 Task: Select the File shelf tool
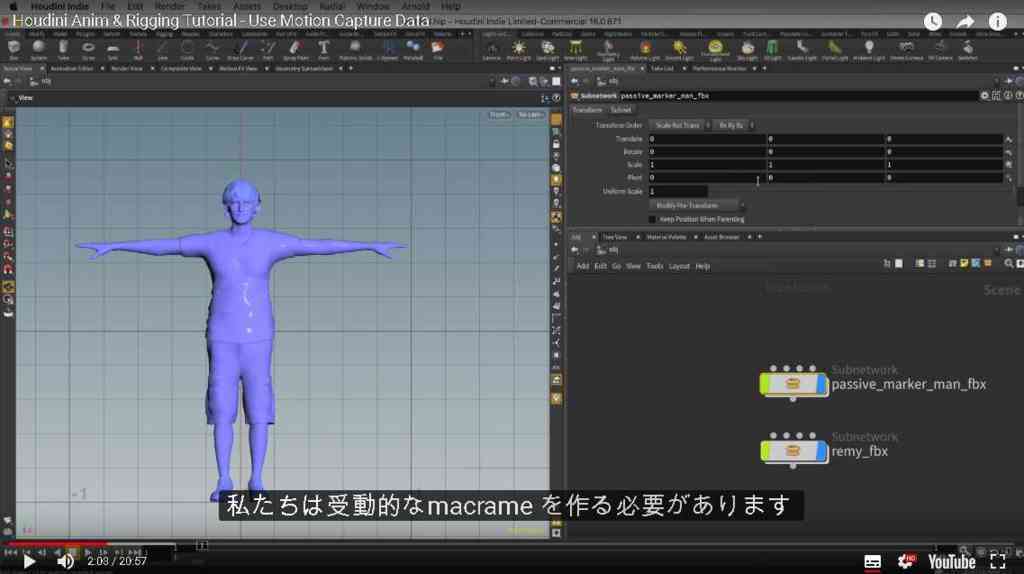[438, 50]
